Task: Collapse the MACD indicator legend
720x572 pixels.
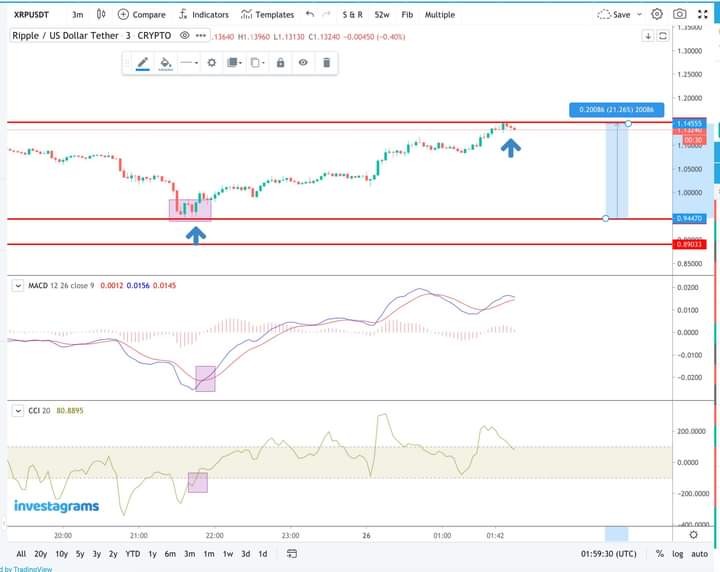Action: (17, 286)
